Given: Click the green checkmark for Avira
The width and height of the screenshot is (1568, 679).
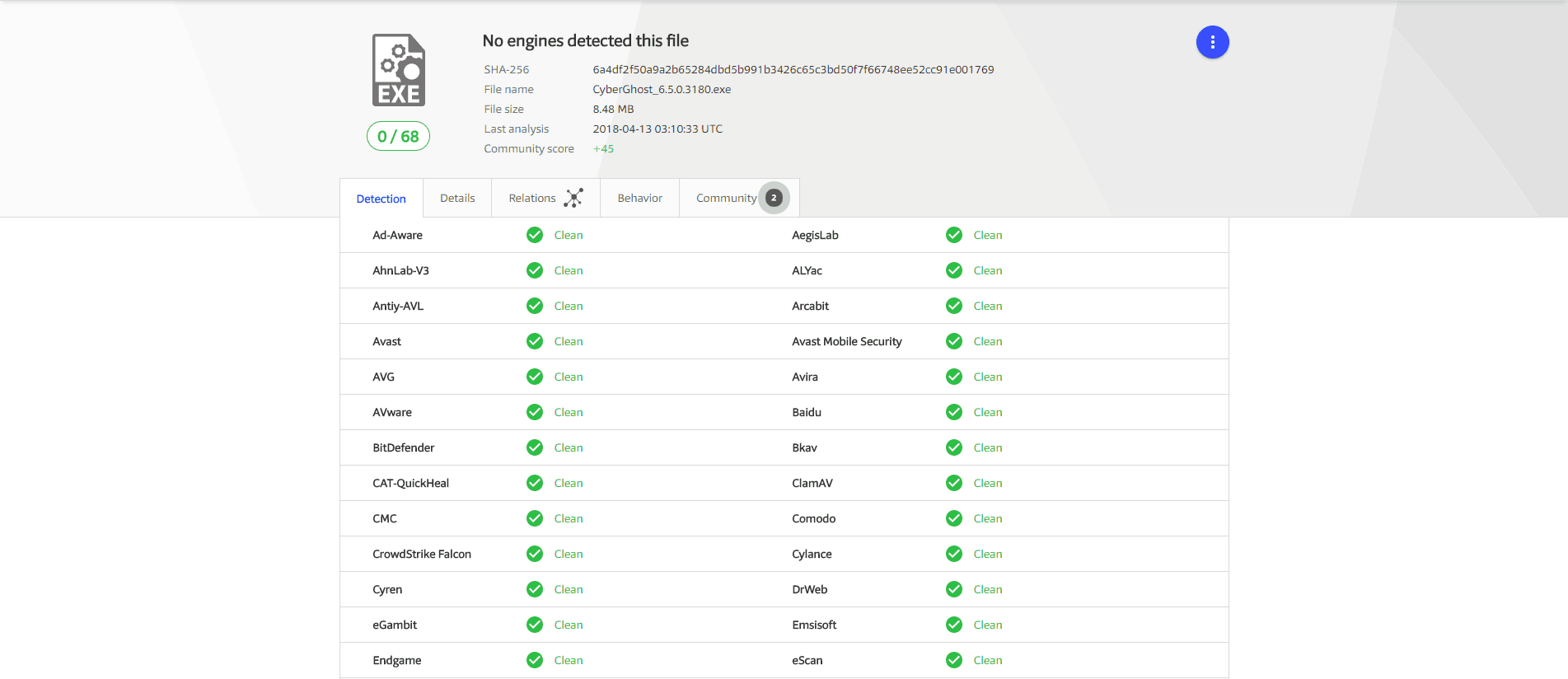Looking at the screenshot, I should (954, 377).
